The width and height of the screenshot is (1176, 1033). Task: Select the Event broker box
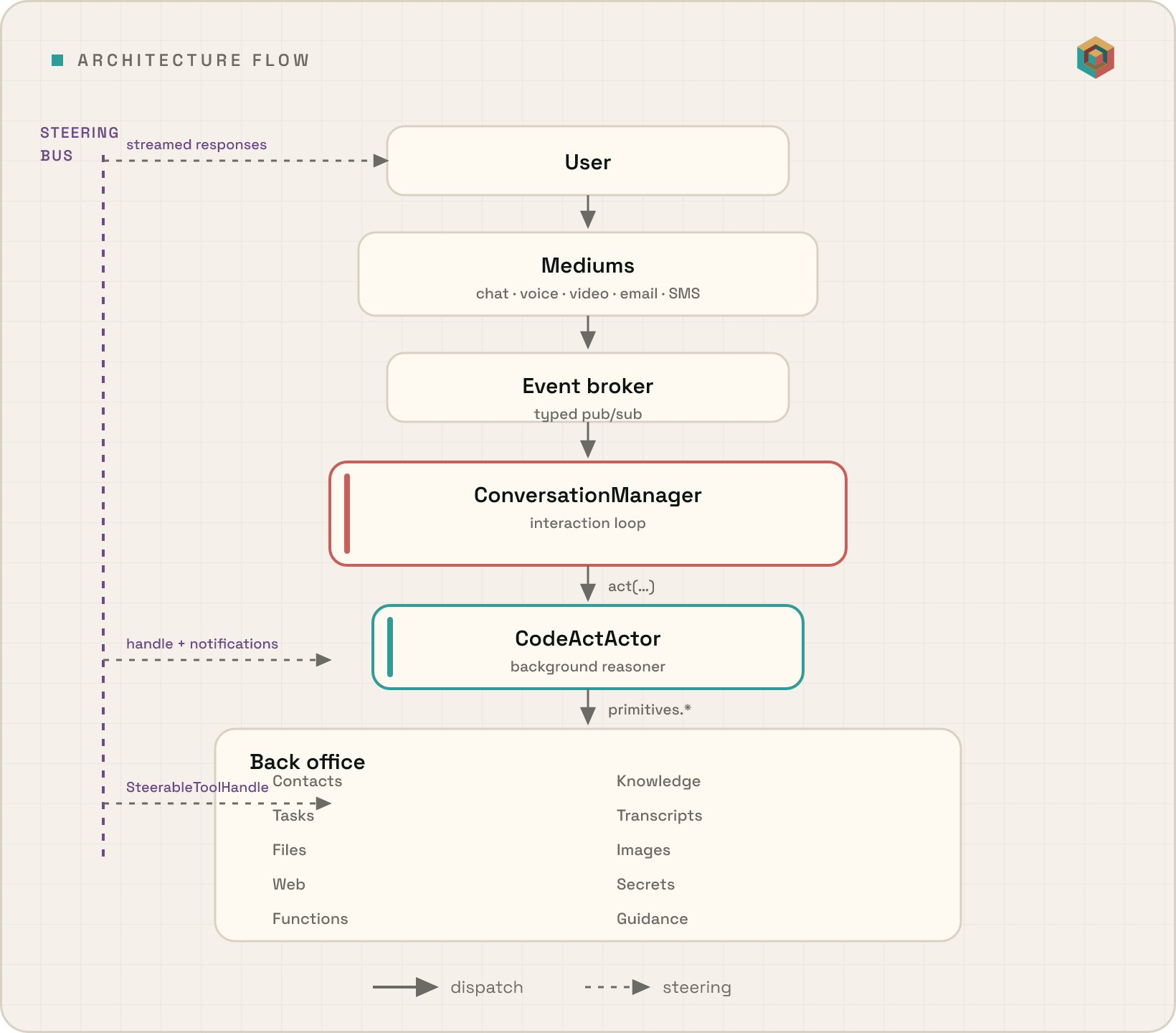click(x=588, y=387)
